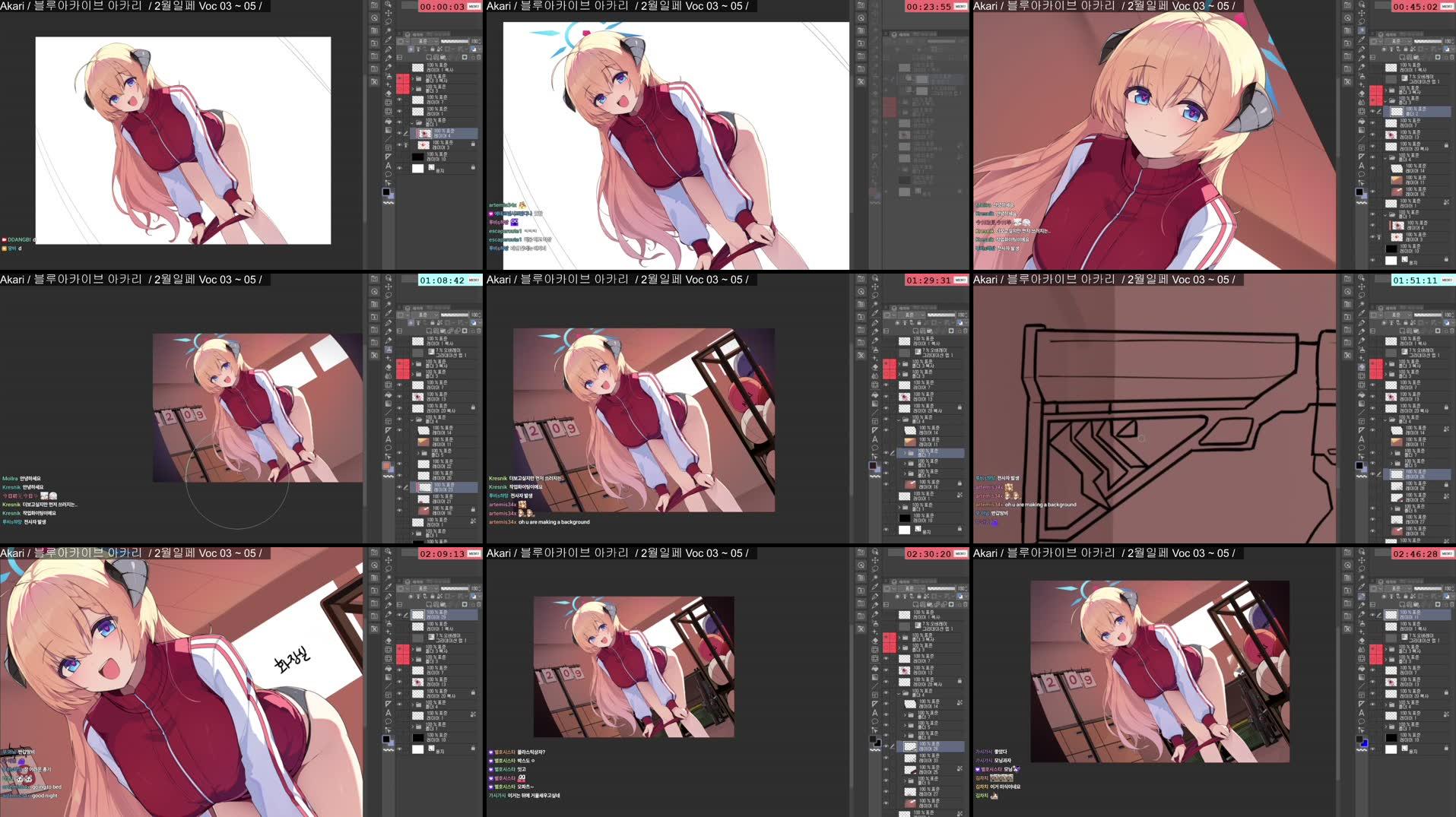The image size is (1456, 817).
Task: Select the Text tool
Action: click(x=388, y=166)
